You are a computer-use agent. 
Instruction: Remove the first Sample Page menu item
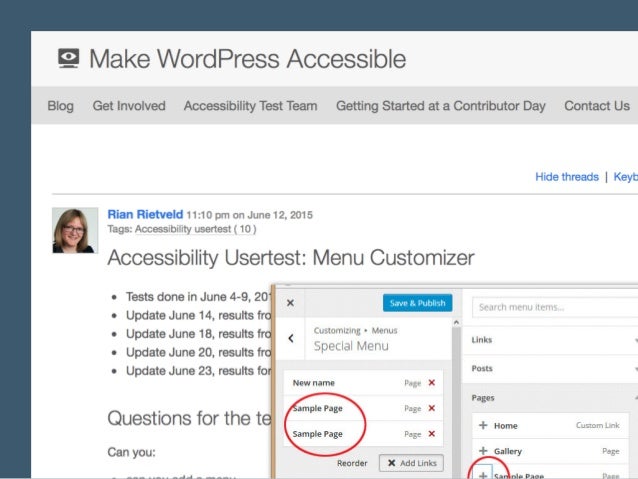pyautogui.click(x=432, y=408)
